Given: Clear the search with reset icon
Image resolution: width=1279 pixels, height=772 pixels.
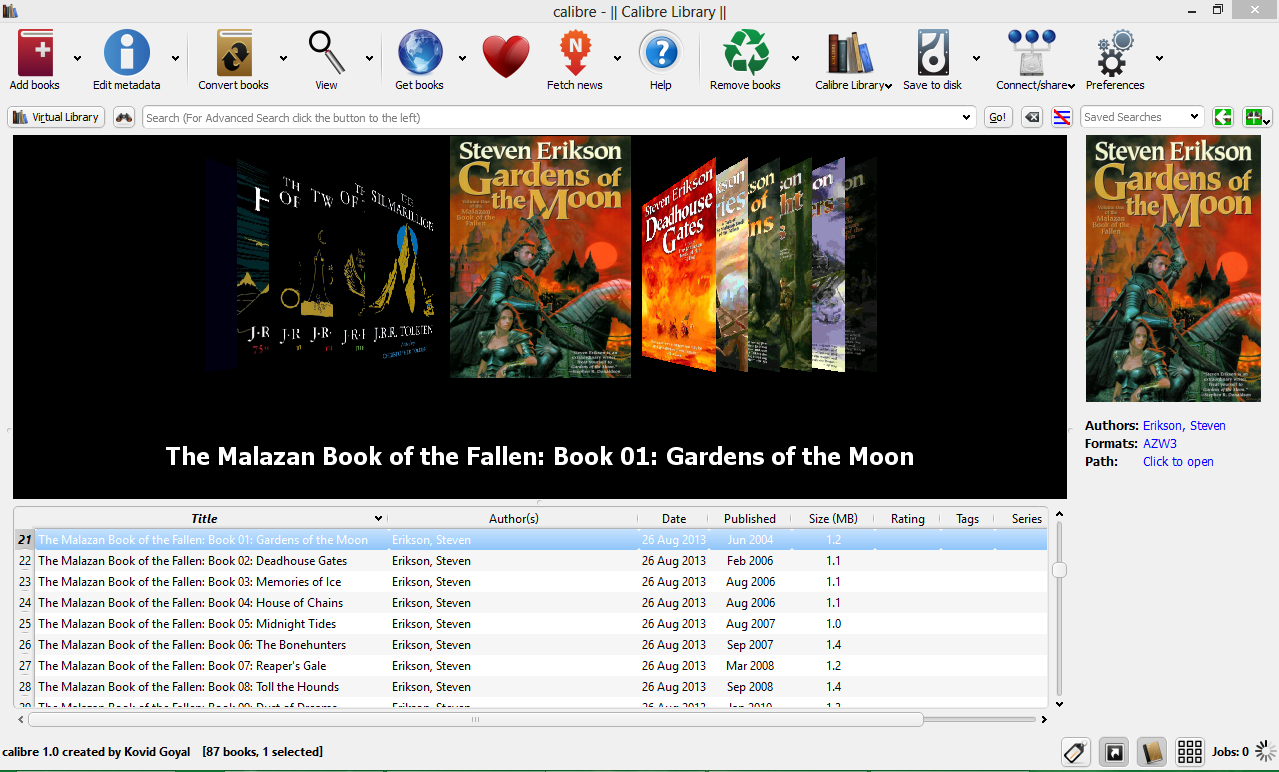Looking at the screenshot, I should pyautogui.click(x=1033, y=117).
